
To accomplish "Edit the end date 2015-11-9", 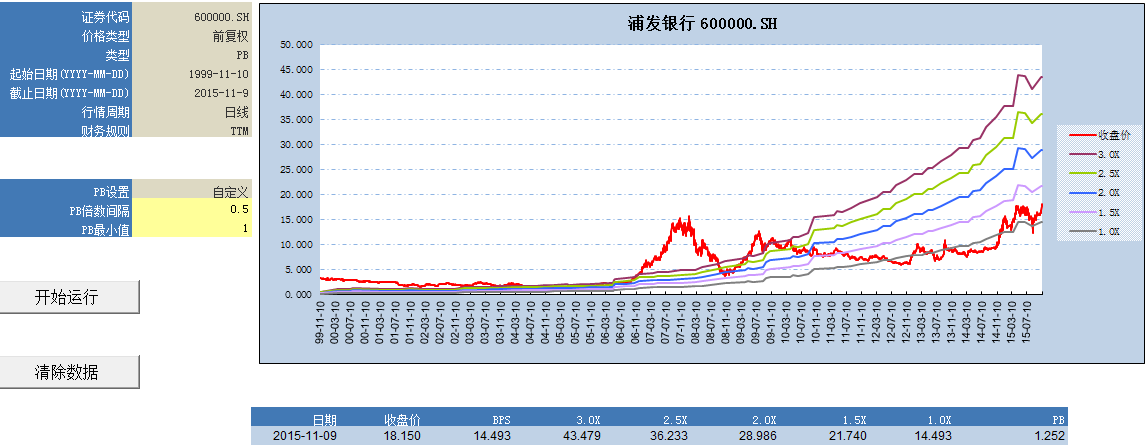I will point(192,93).
